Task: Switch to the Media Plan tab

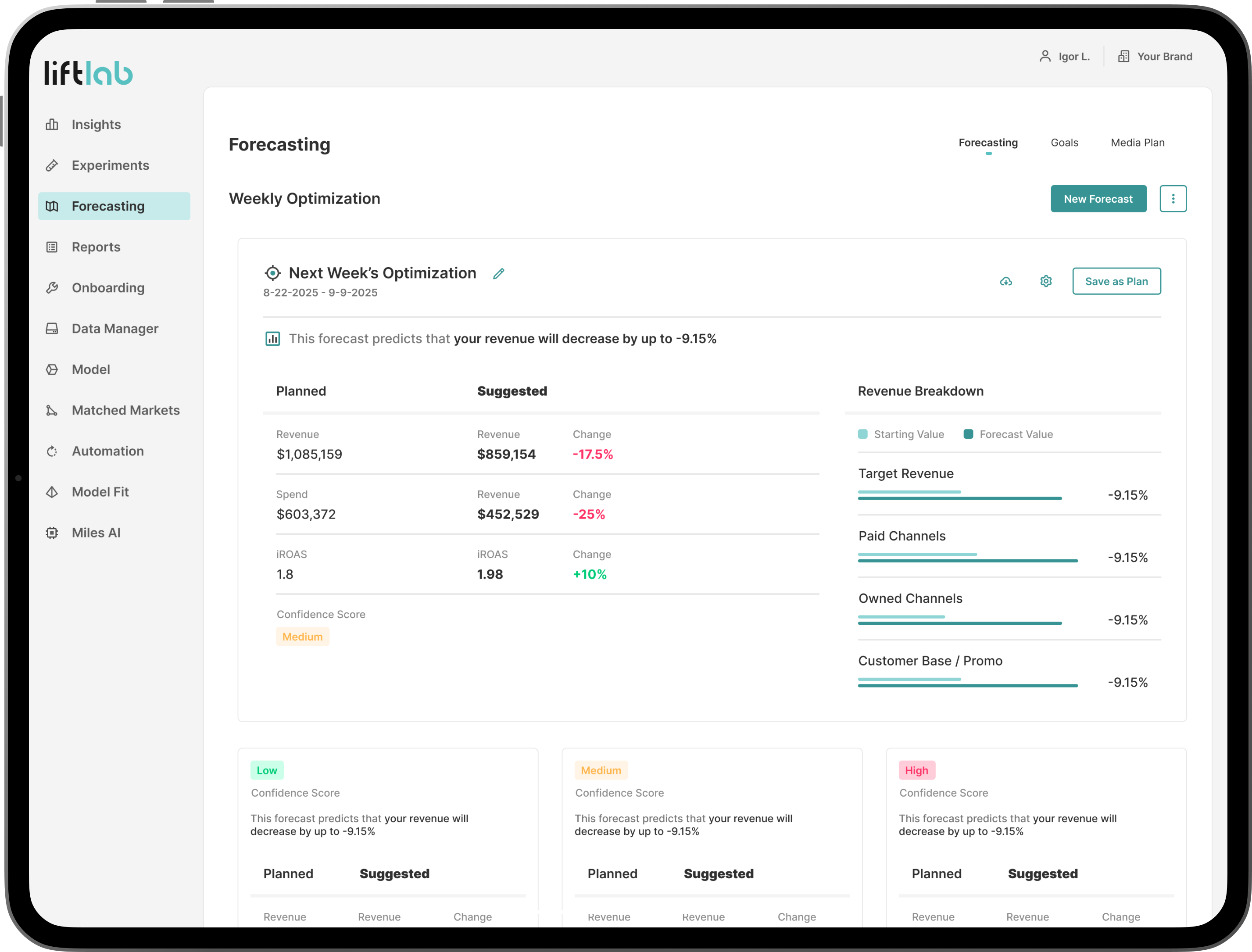Action: [1137, 143]
